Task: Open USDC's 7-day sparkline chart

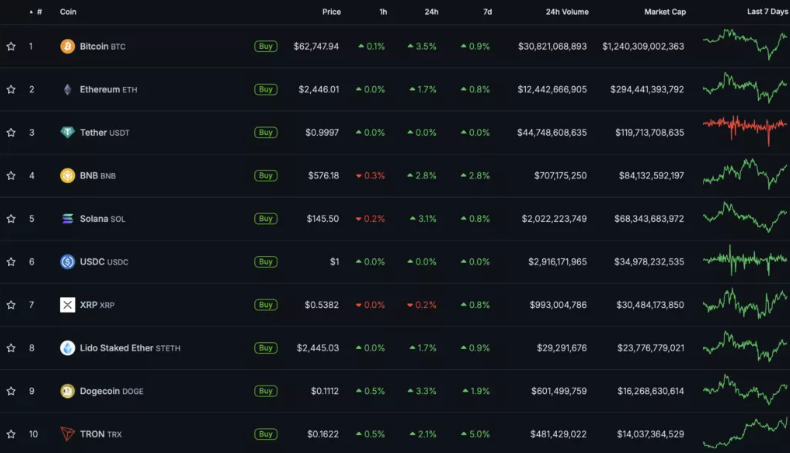Action: point(745,260)
